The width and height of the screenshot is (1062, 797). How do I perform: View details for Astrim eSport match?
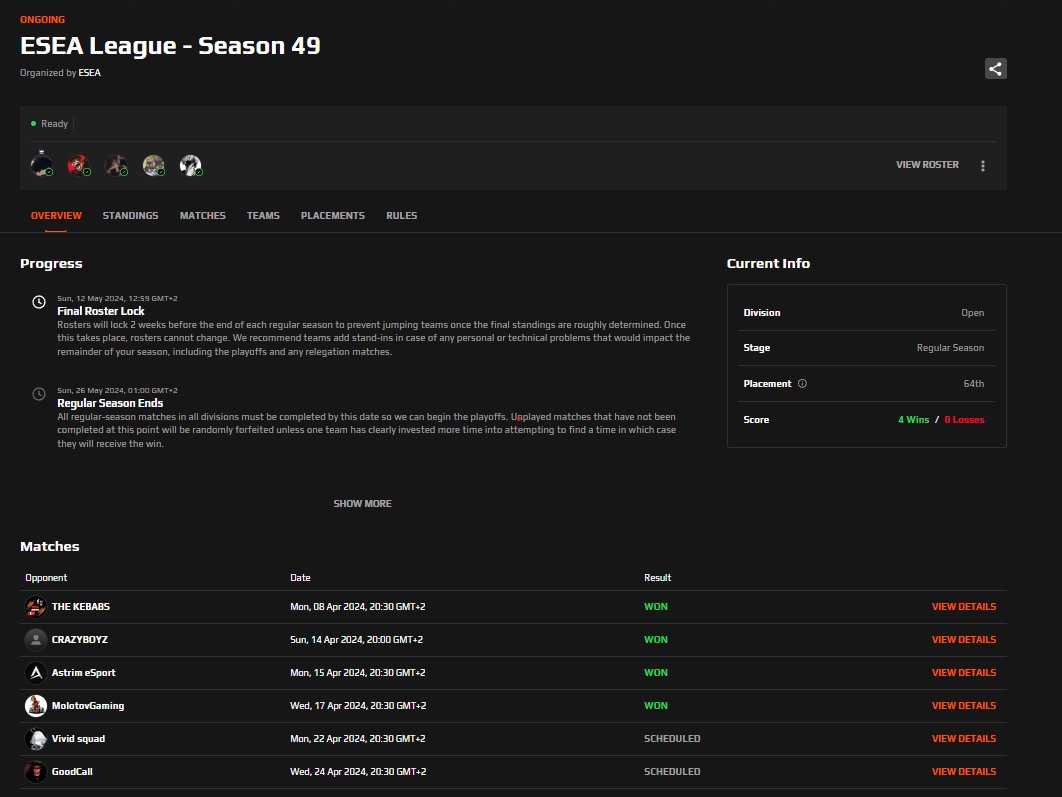(x=964, y=672)
